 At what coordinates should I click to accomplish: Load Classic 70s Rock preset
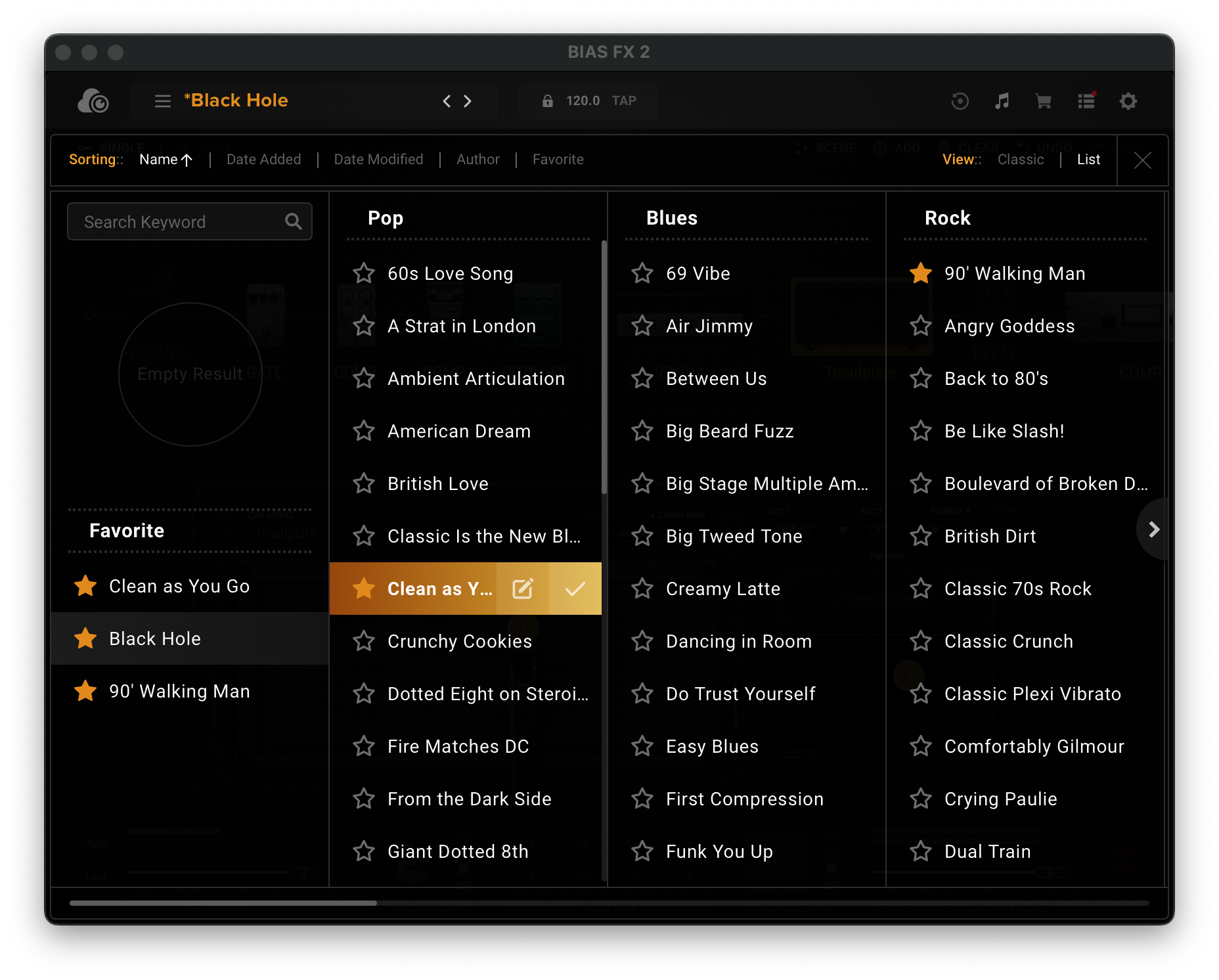(x=1025, y=589)
